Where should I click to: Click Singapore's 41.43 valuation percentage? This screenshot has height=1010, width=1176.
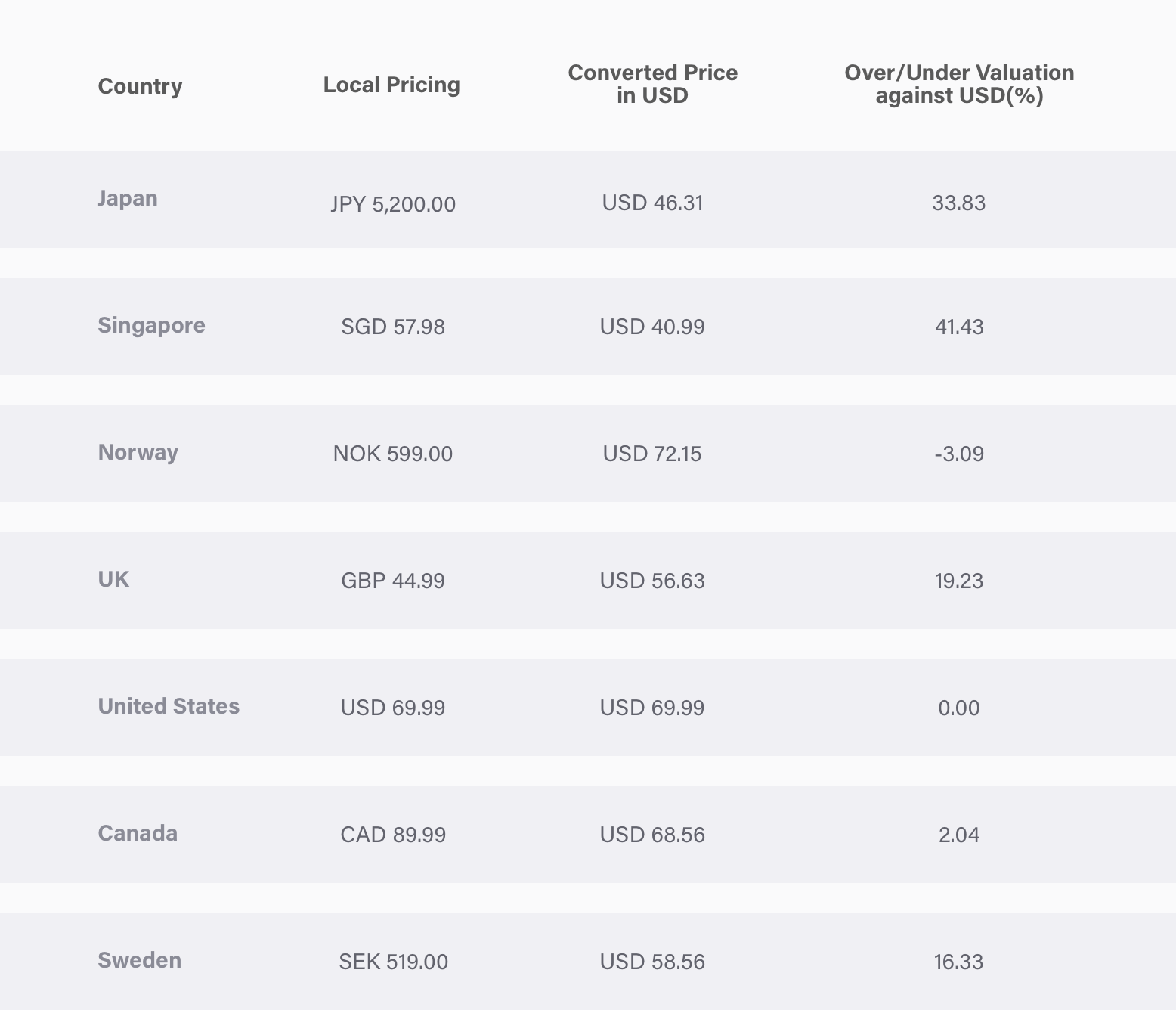(x=959, y=327)
